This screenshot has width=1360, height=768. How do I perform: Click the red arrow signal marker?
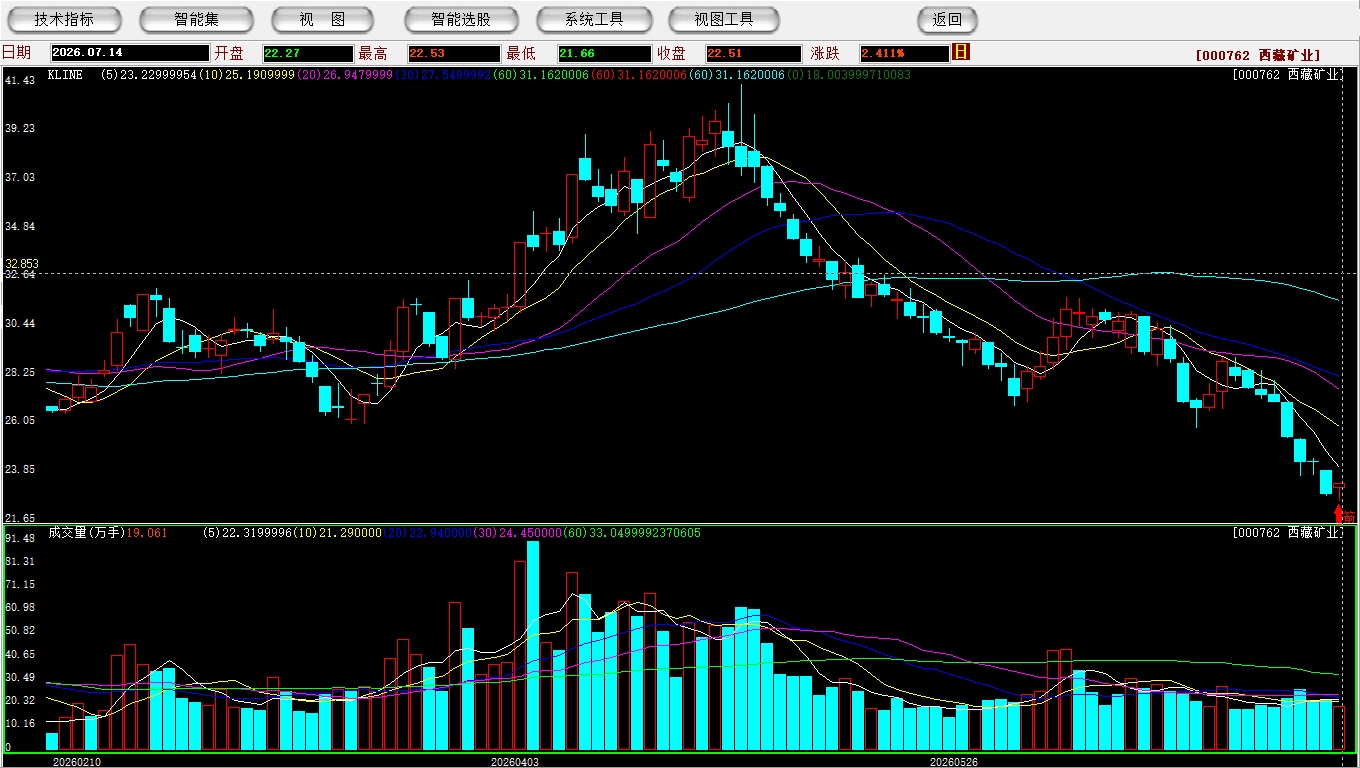[x=1339, y=514]
